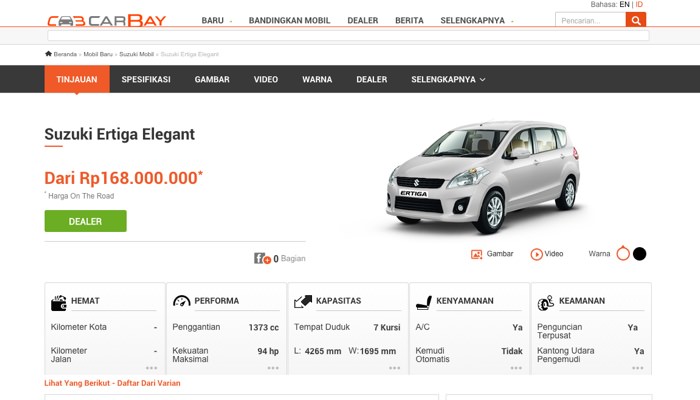The image size is (700, 400).
Task: Switch language to EN
Action: tap(624, 4)
